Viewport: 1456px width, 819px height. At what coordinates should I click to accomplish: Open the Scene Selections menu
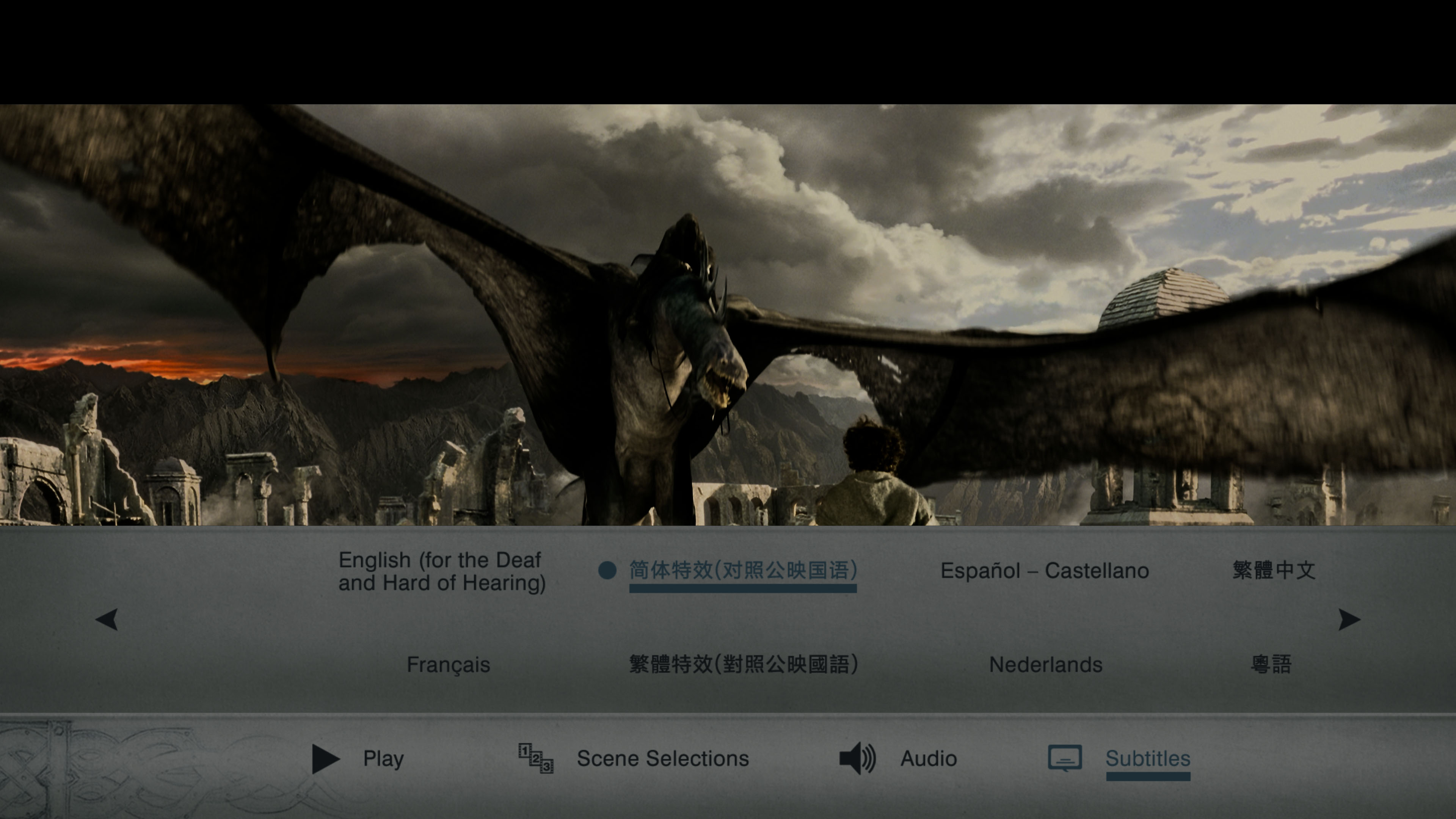[662, 758]
